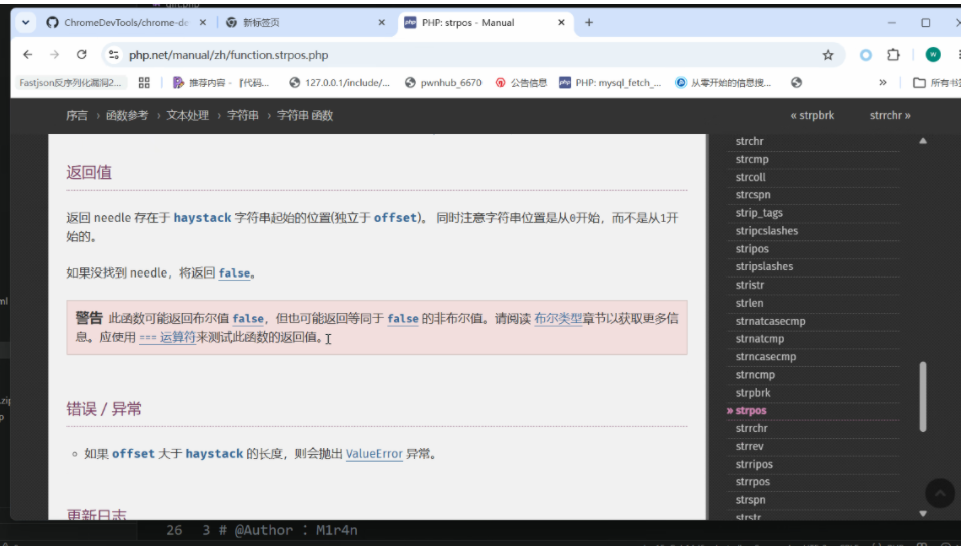Select strcoll in the function sidebar
The image size is (966, 551).
[750, 177]
